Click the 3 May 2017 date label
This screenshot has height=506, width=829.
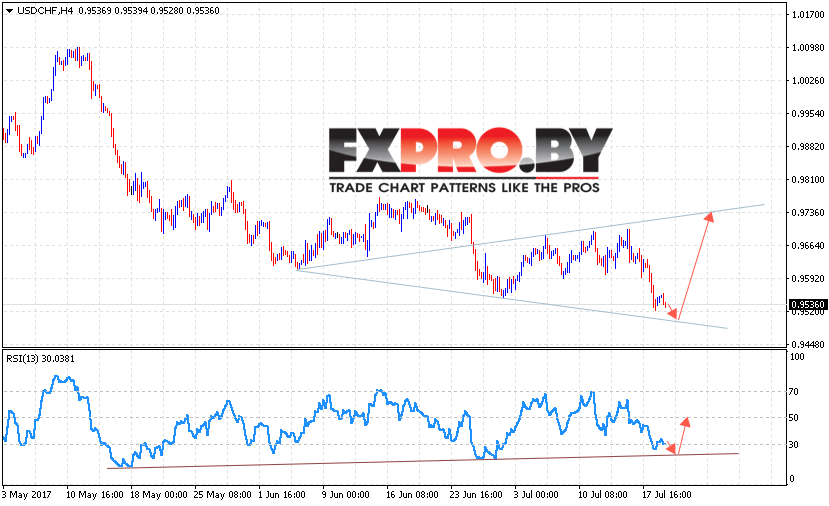click(x=26, y=495)
